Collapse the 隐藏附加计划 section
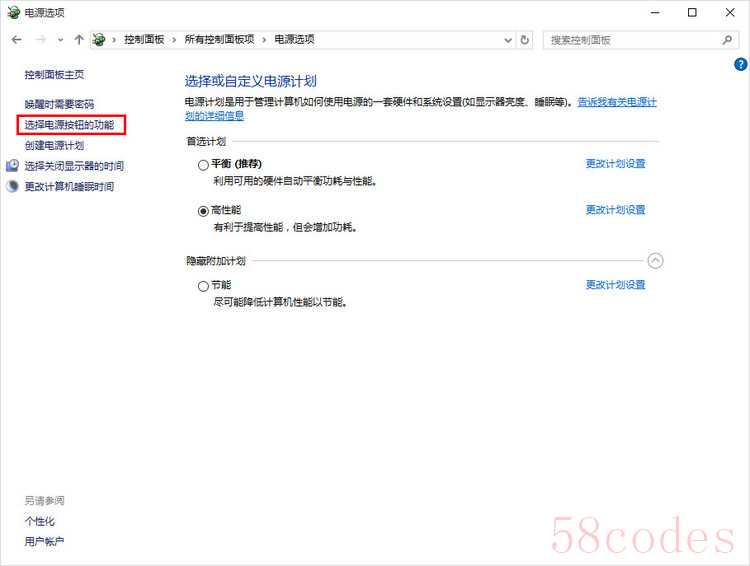This screenshot has width=750, height=566. coord(655,261)
